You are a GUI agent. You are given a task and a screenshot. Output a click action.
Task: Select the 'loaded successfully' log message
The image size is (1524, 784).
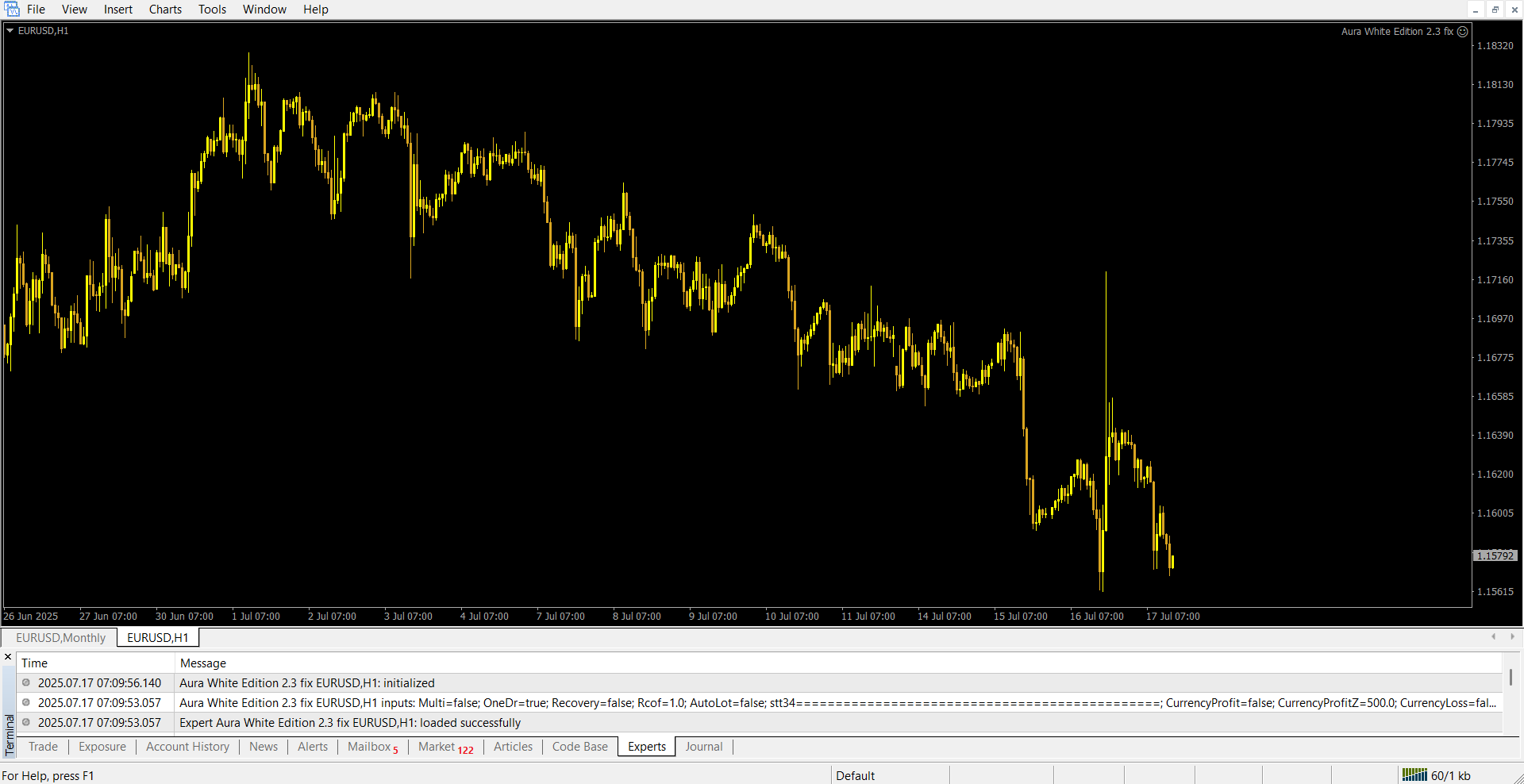[x=350, y=722]
